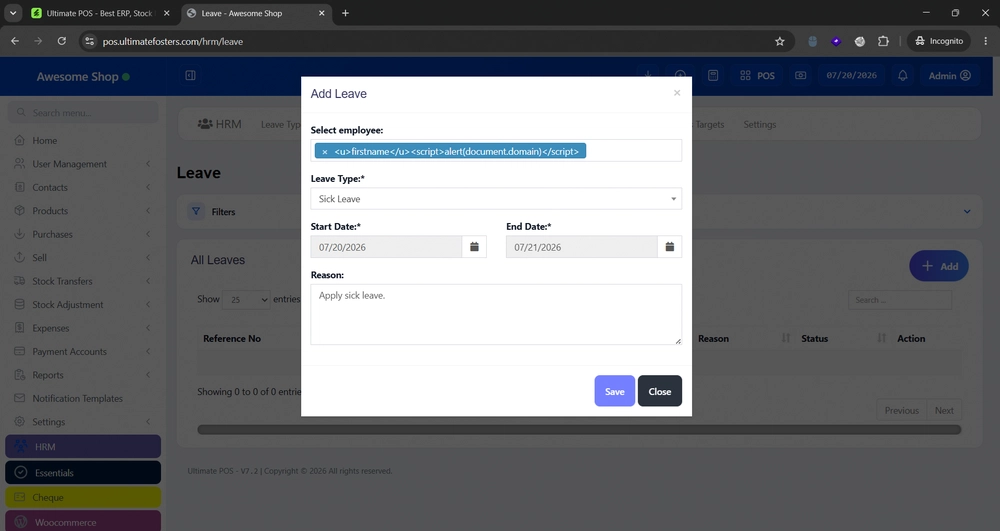The height and width of the screenshot is (531, 1000).
Task: Click the table Search box
Action: point(899,300)
